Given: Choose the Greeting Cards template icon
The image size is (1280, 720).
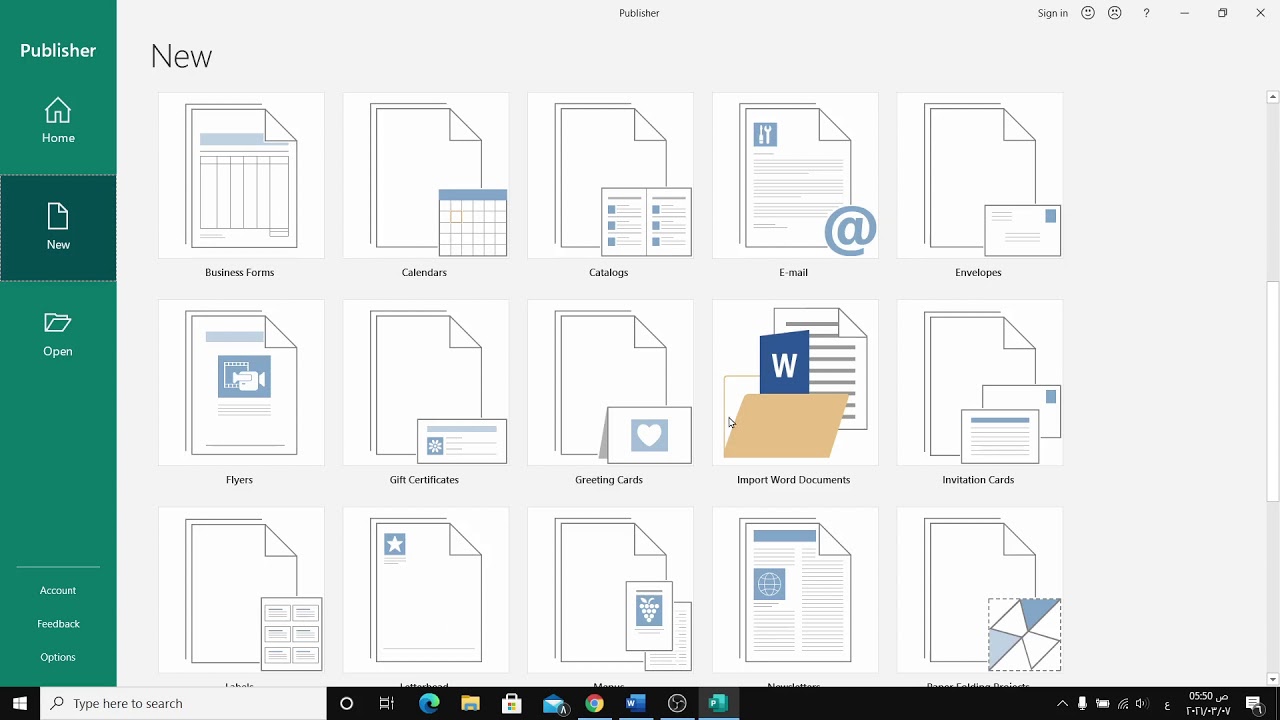Looking at the screenshot, I should point(610,383).
